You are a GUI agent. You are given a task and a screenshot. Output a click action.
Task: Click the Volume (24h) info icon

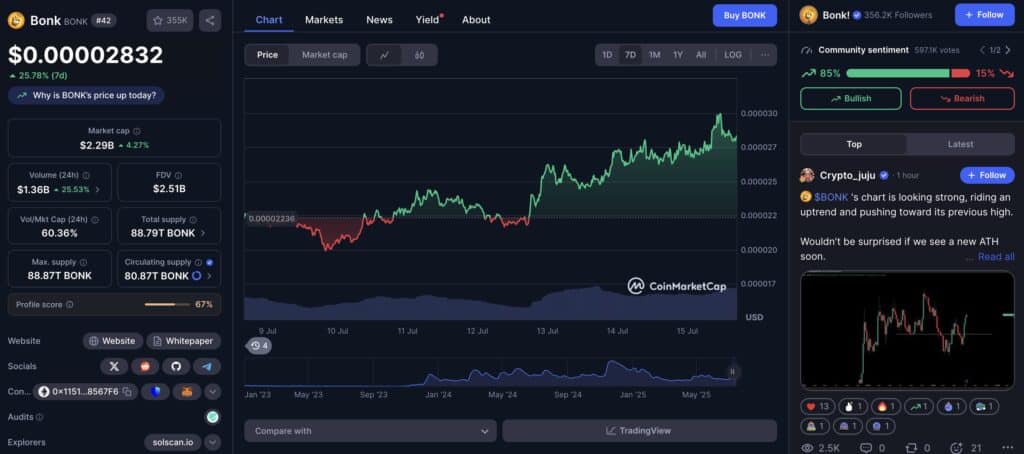(86, 176)
